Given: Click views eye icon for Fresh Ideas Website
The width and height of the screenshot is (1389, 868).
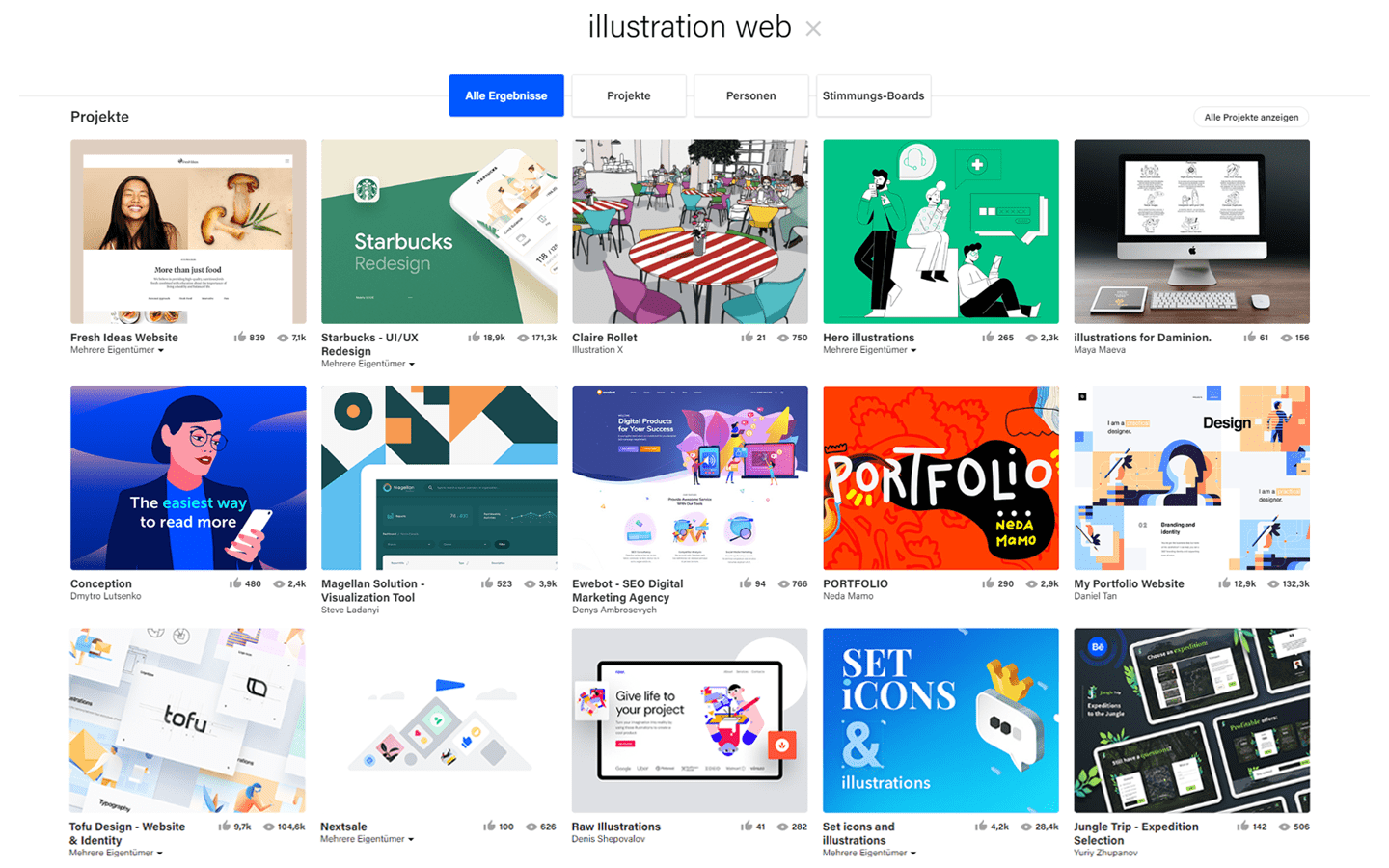Looking at the screenshot, I should pos(283,338).
